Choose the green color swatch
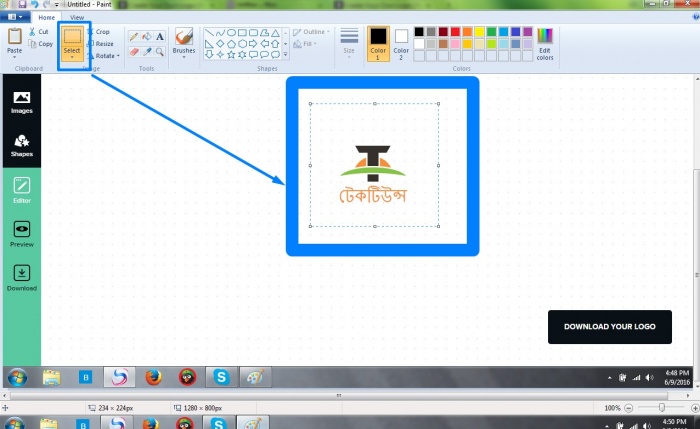Viewport: 700px width, 429px height. [491, 32]
